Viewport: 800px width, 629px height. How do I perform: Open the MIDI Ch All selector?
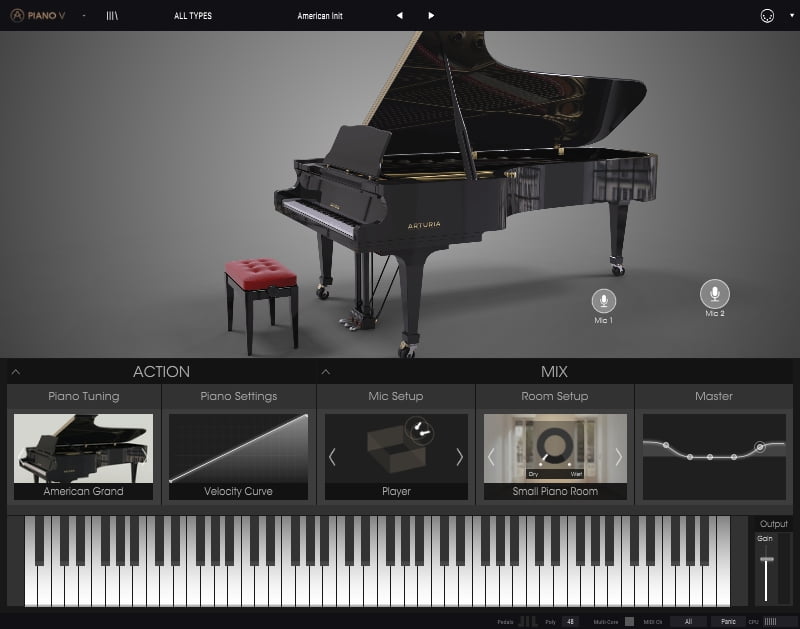pos(688,622)
